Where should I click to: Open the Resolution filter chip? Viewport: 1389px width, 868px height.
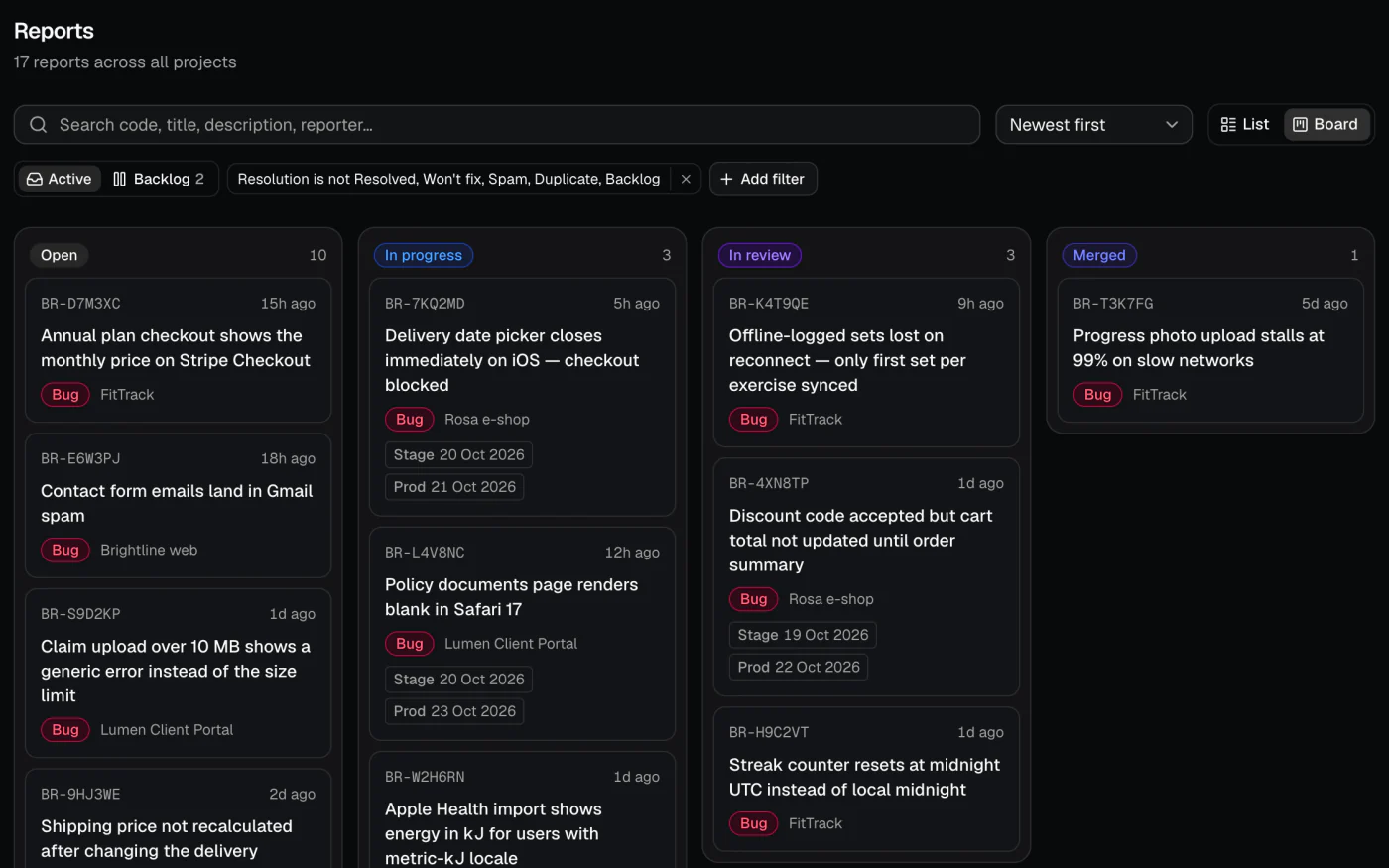[x=448, y=179]
